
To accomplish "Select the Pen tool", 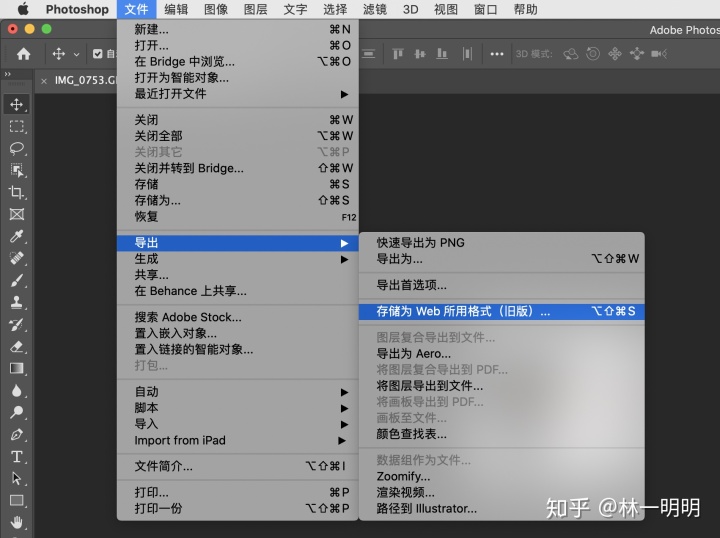I will click(x=17, y=434).
